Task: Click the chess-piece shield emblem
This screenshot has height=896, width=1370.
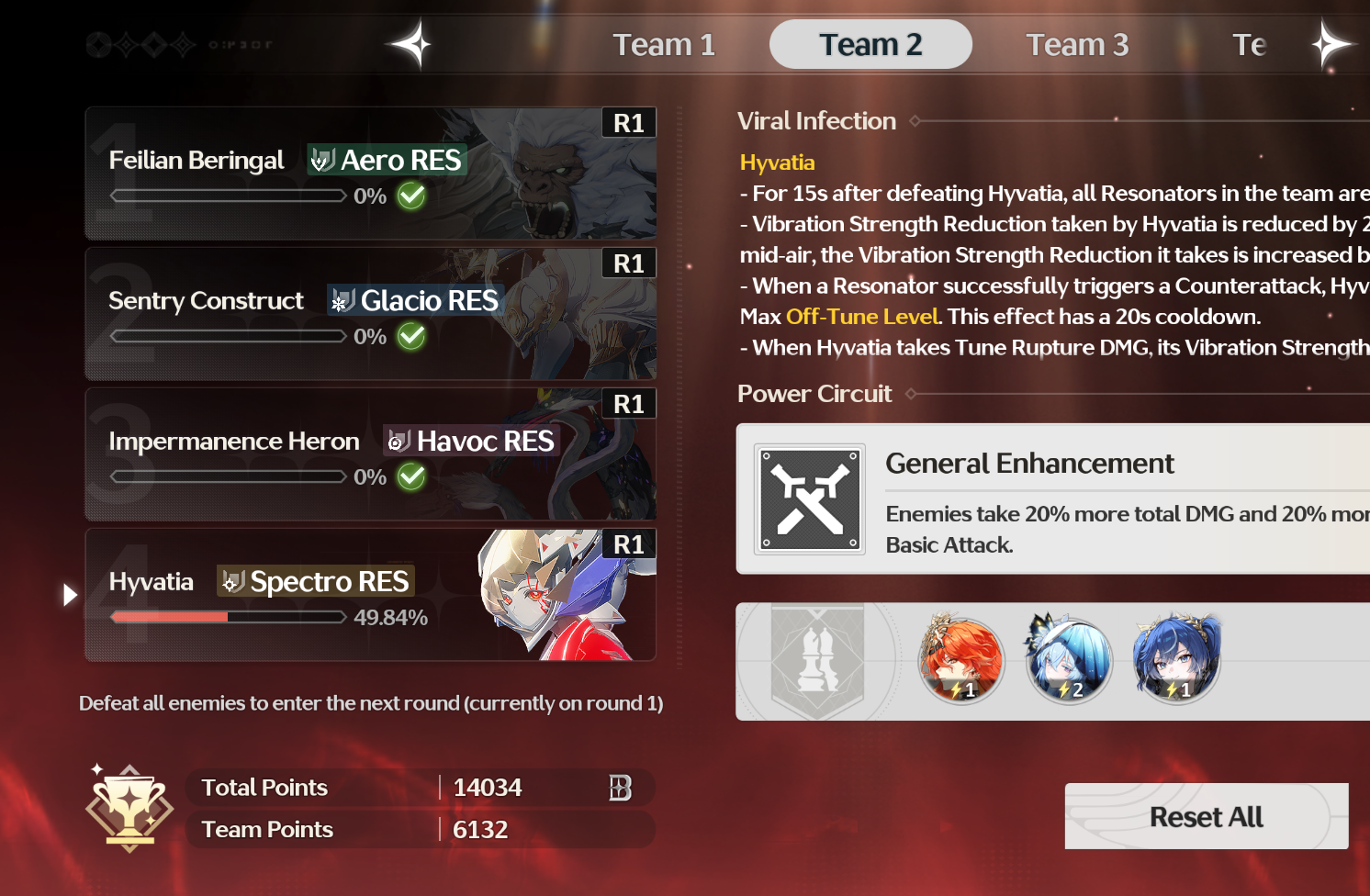Action: [x=817, y=662]
